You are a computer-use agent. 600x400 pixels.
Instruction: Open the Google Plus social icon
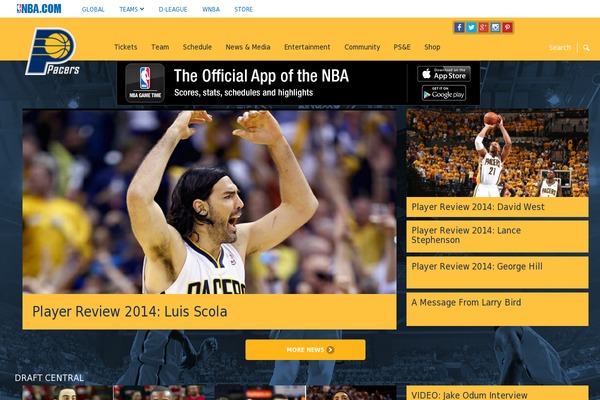483,28
